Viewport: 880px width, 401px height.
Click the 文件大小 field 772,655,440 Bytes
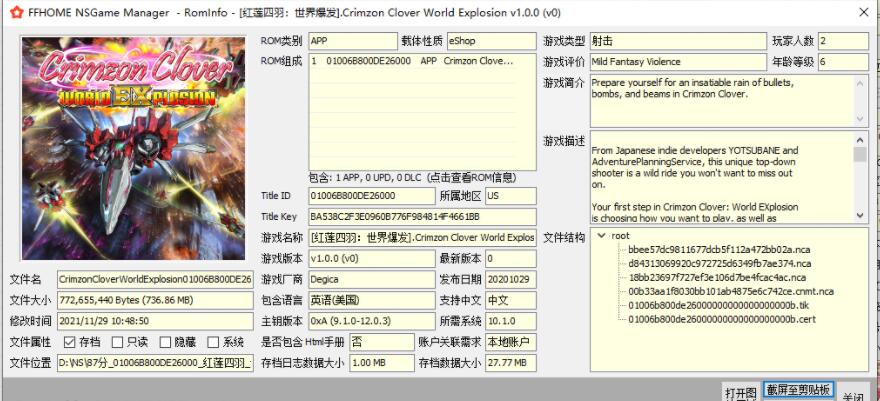[155, 300]
